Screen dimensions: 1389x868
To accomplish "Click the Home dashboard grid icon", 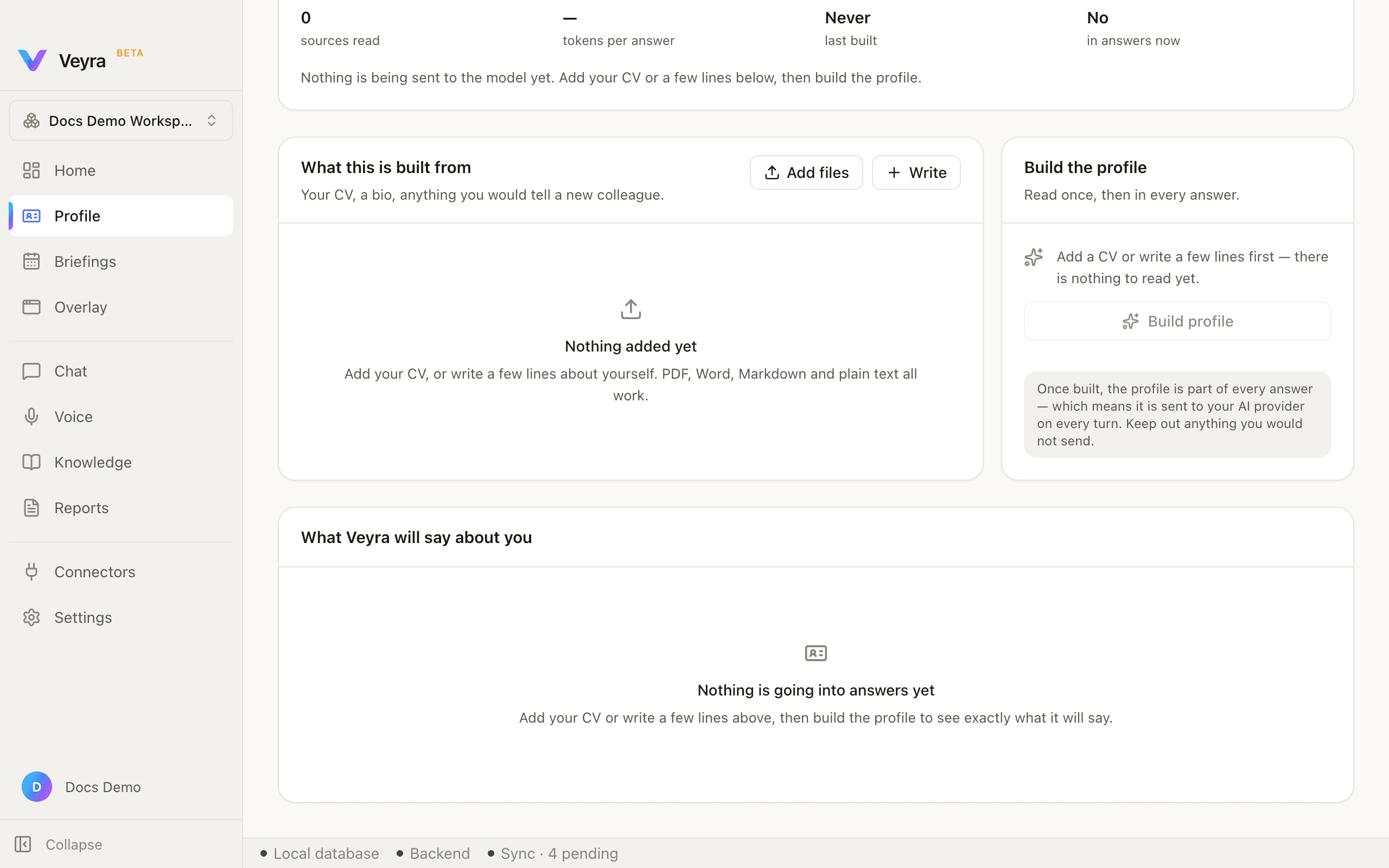I will click(x=31, y=170).
